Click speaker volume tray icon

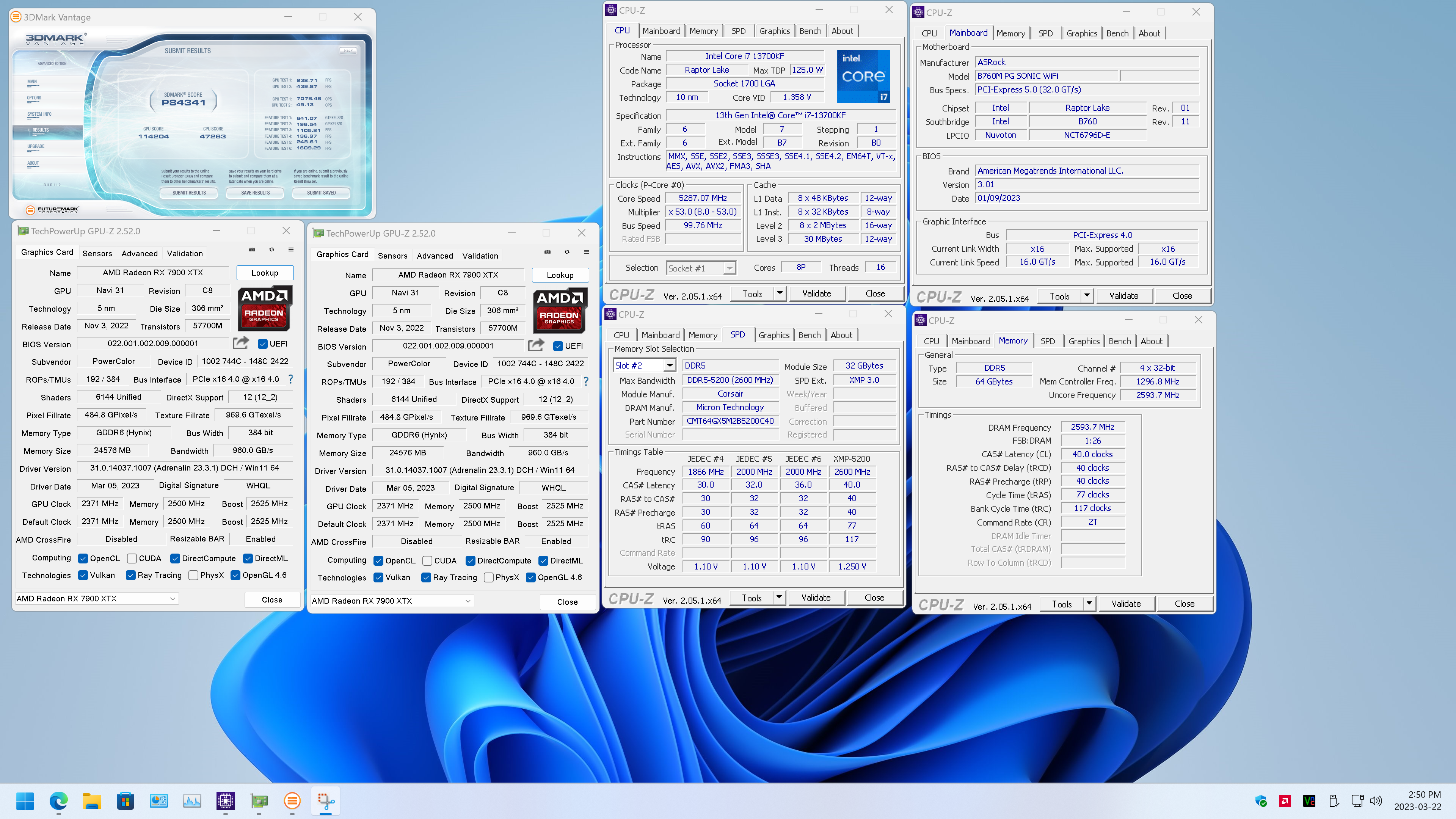1376,801
